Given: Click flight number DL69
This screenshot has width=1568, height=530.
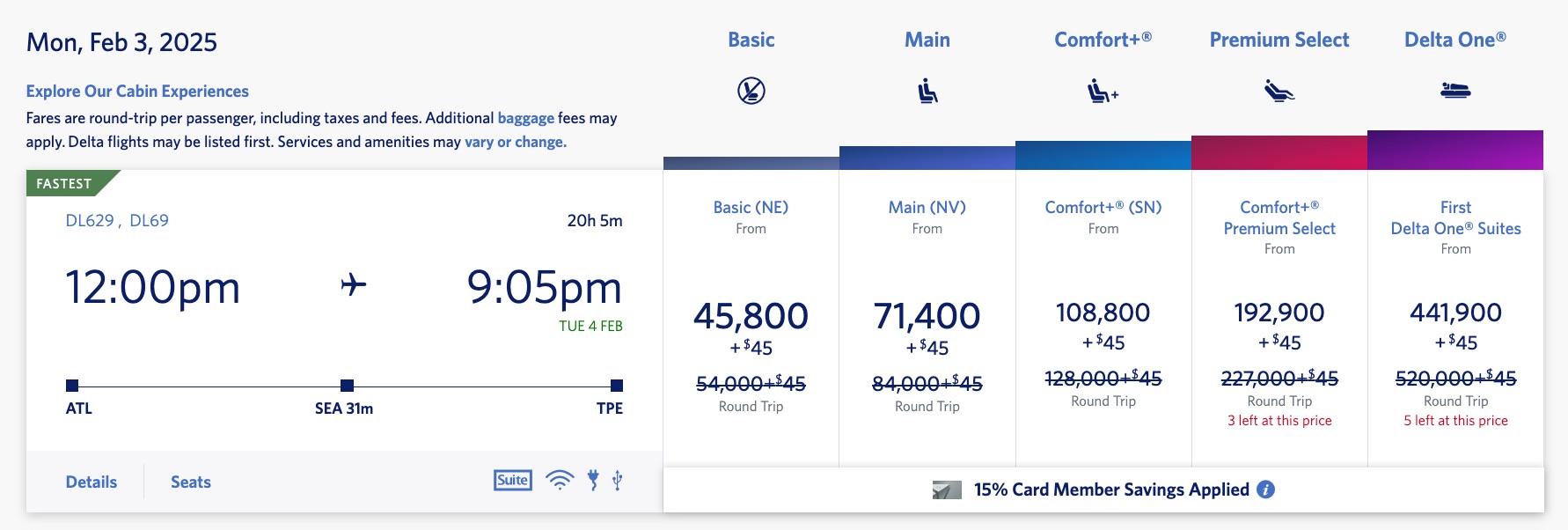Looking at the screenshot, I should pos(149,220).
